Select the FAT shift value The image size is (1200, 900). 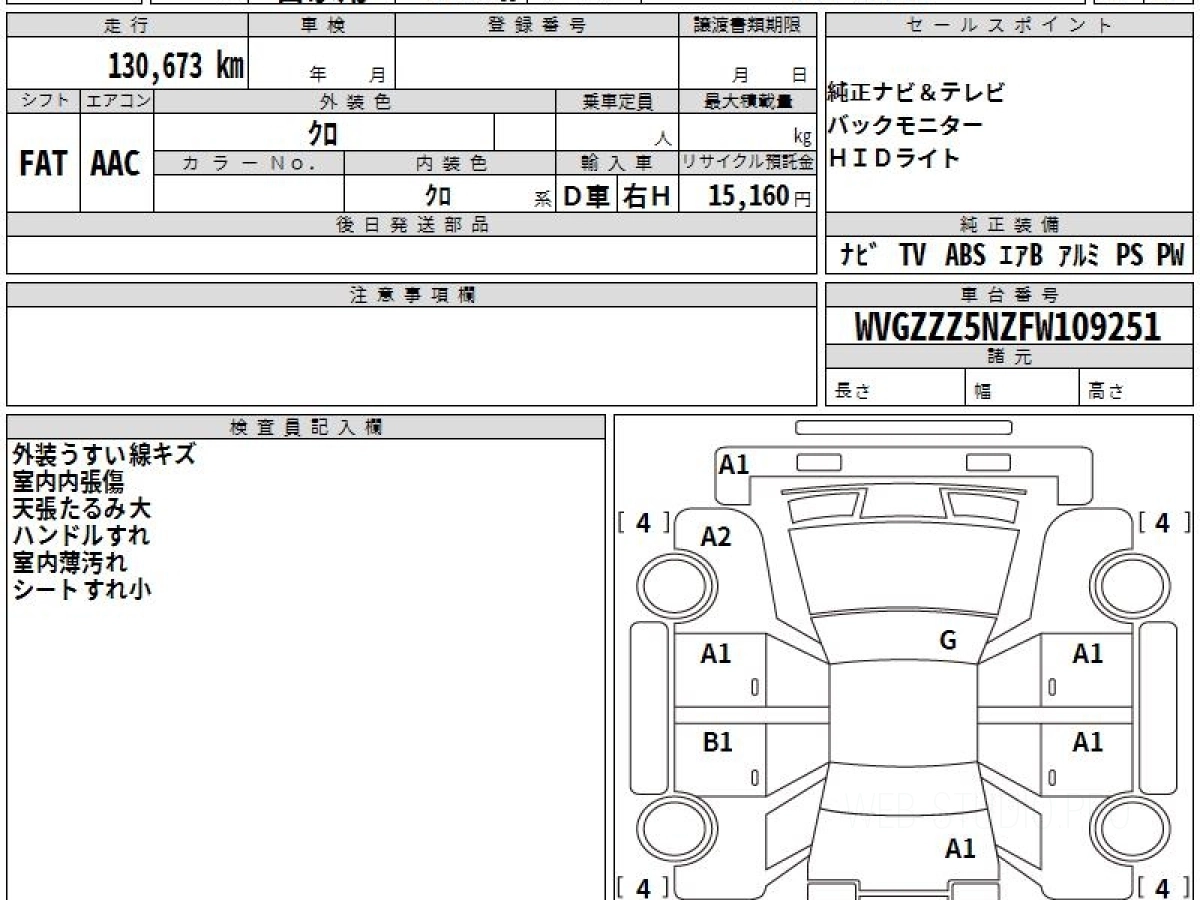[x=43, y=163]
